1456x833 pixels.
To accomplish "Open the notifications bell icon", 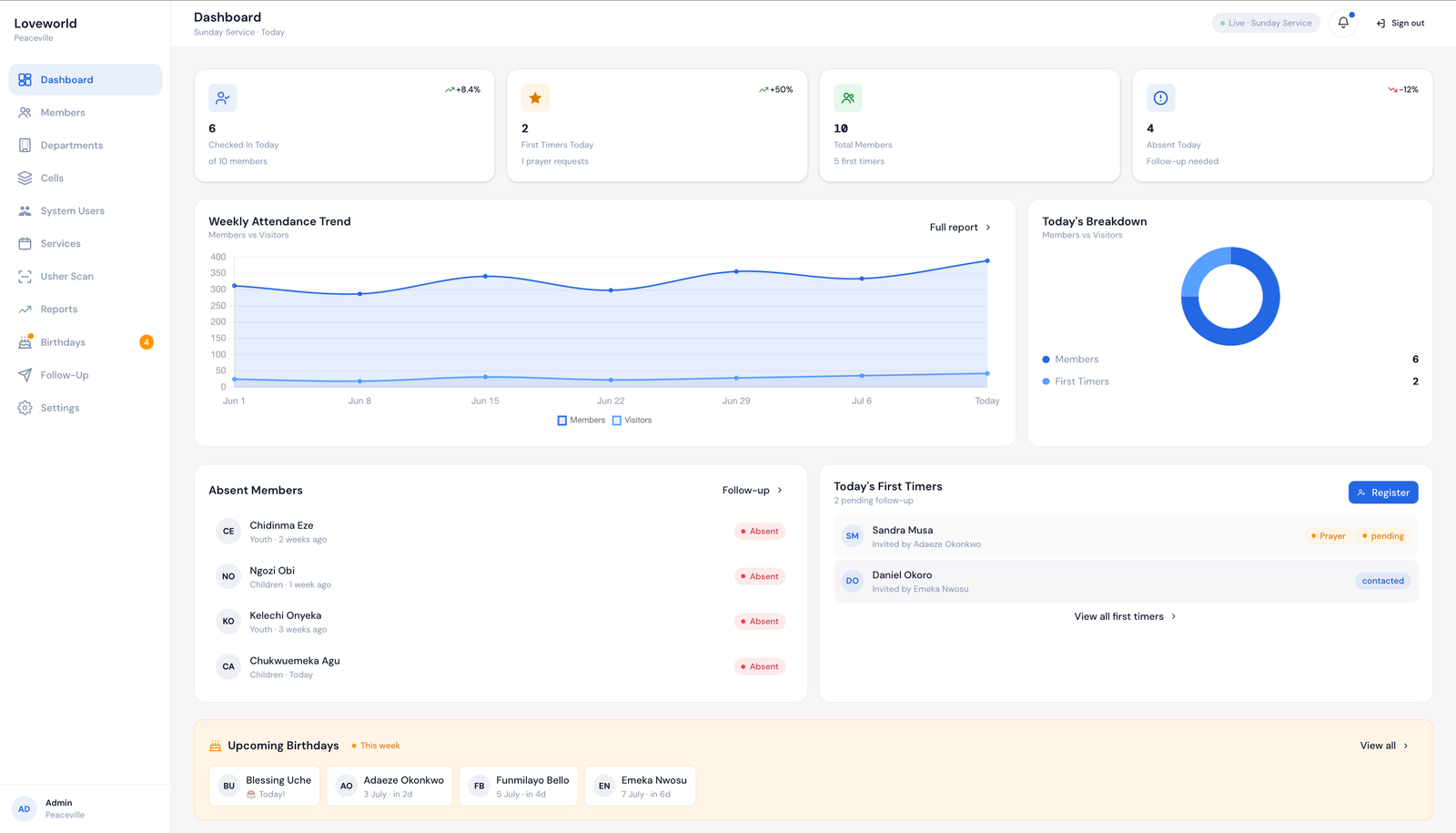I will point(1343,23).
